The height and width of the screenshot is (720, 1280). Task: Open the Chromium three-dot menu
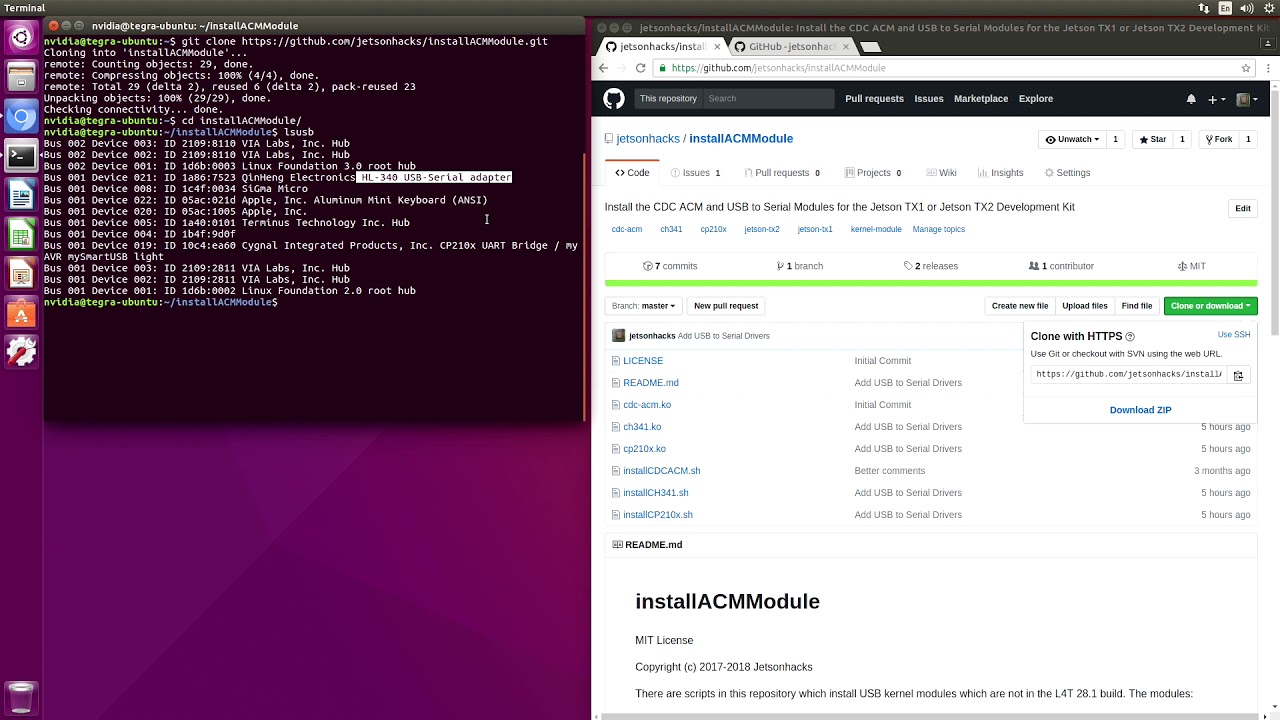click(x=1268, y=68)
